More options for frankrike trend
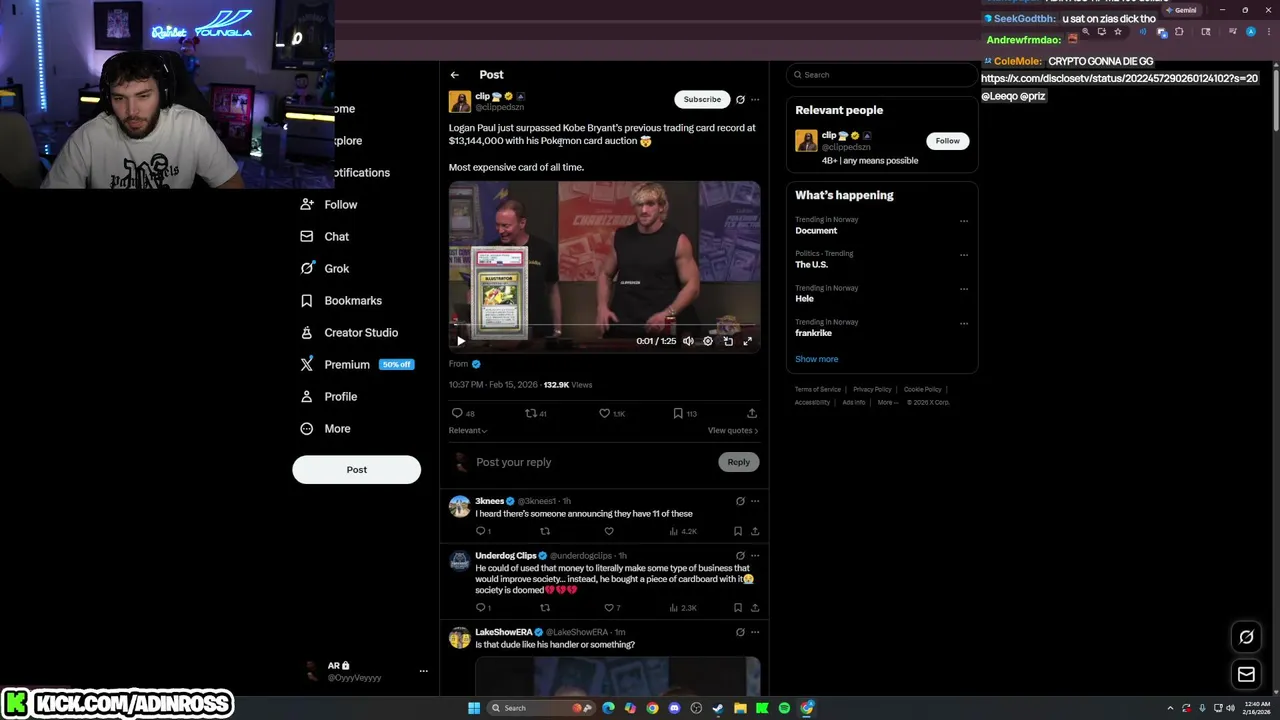Viewport: 1280px width, 720px height. (964, 323)
